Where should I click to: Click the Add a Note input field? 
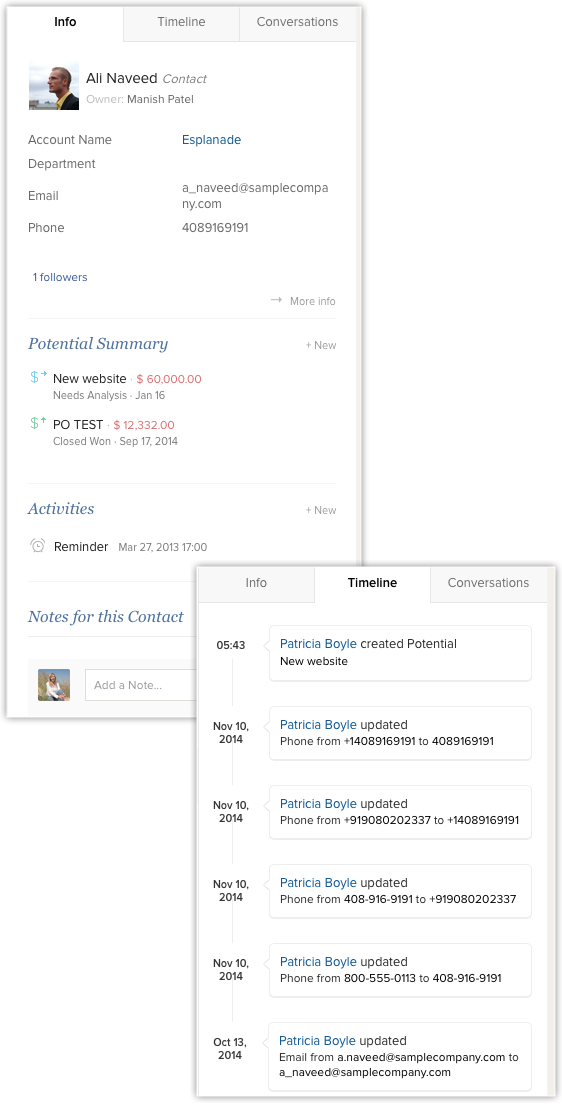[141, 684]
